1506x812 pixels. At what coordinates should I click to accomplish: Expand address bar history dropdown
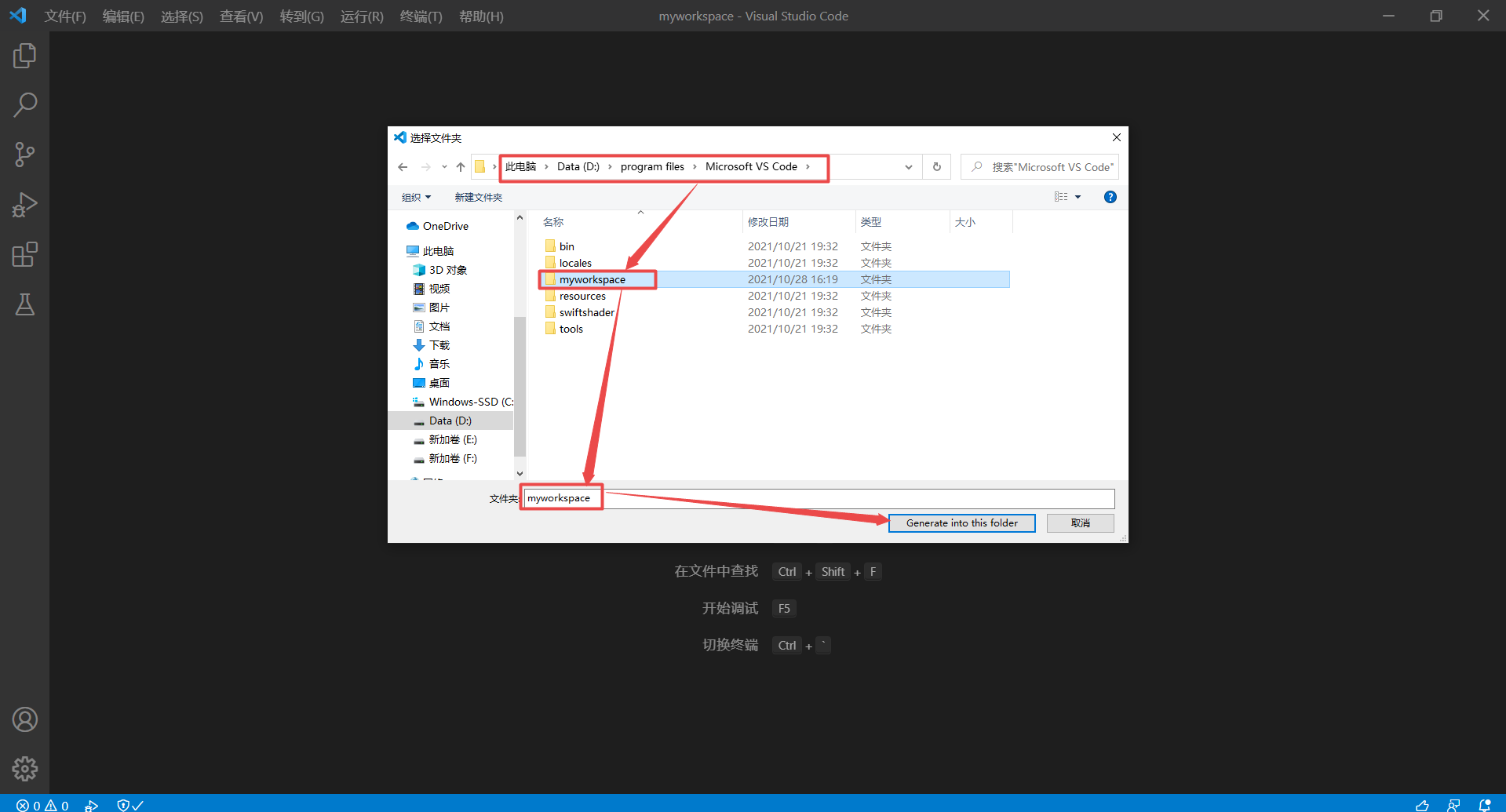908,167
